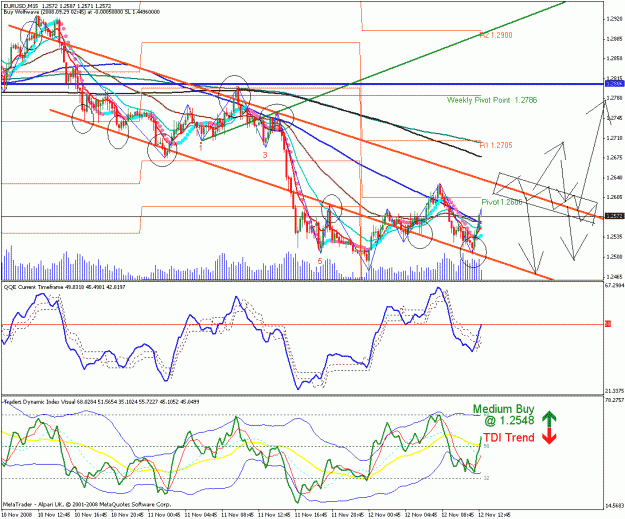Select the 'R1 1.2705' resistance label
Image resolution: width=625 pixels, height=519 pixels.
pos(496,145)
